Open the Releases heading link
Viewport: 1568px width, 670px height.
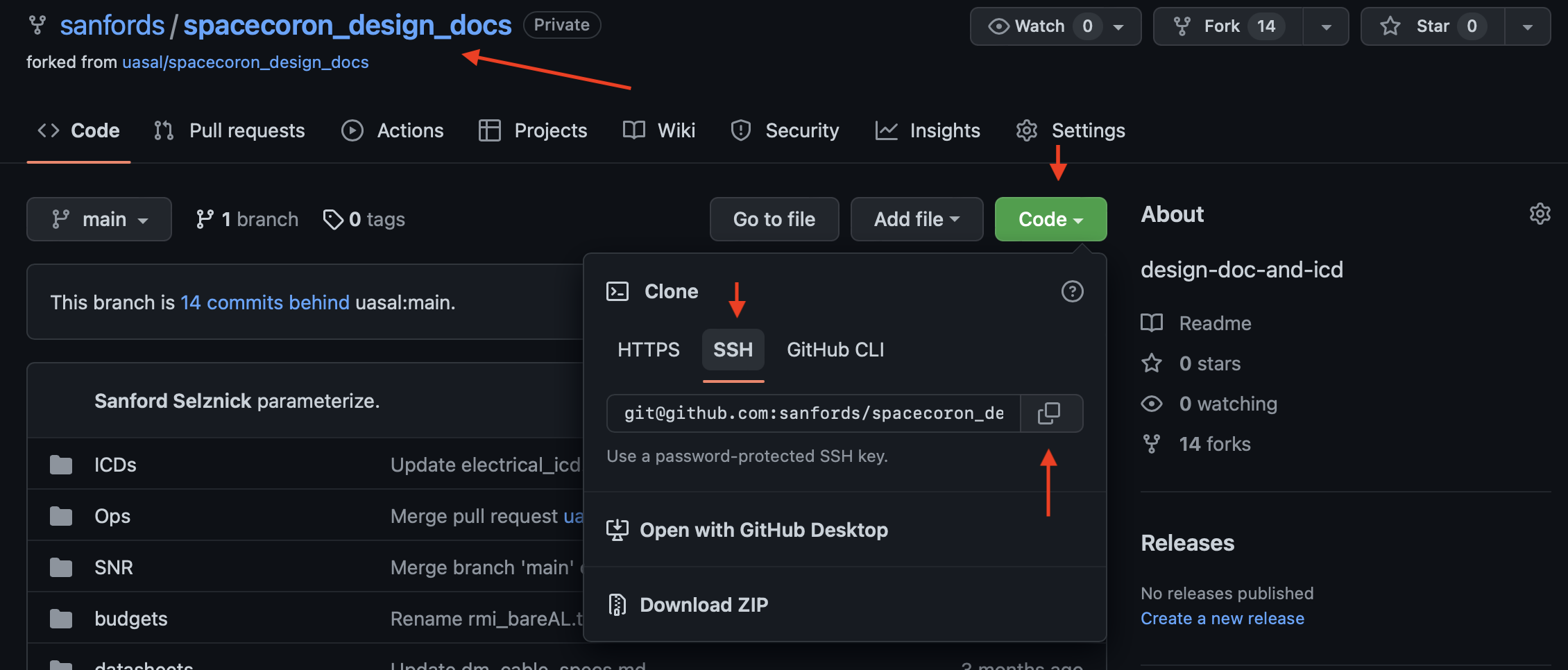pos(1188,543)
